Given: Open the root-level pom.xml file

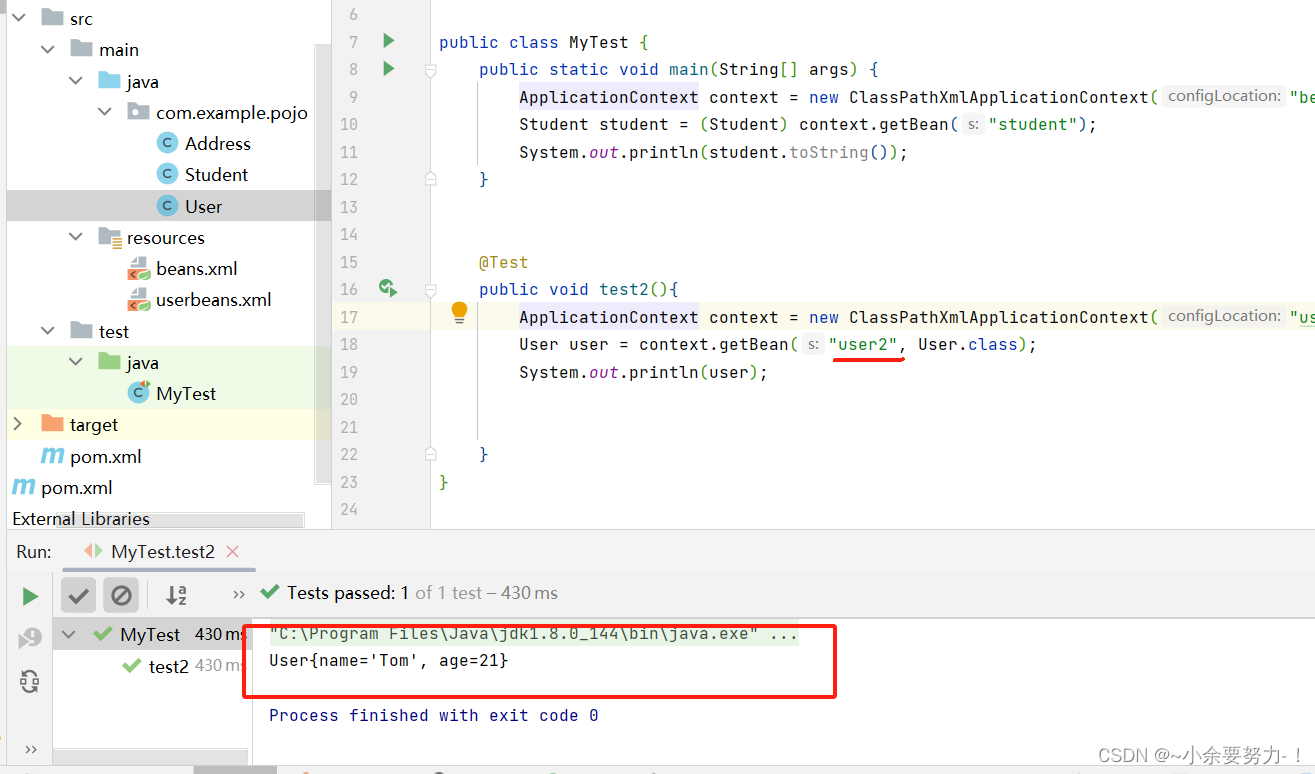Looking at the screenshot, I should (77, 487).
